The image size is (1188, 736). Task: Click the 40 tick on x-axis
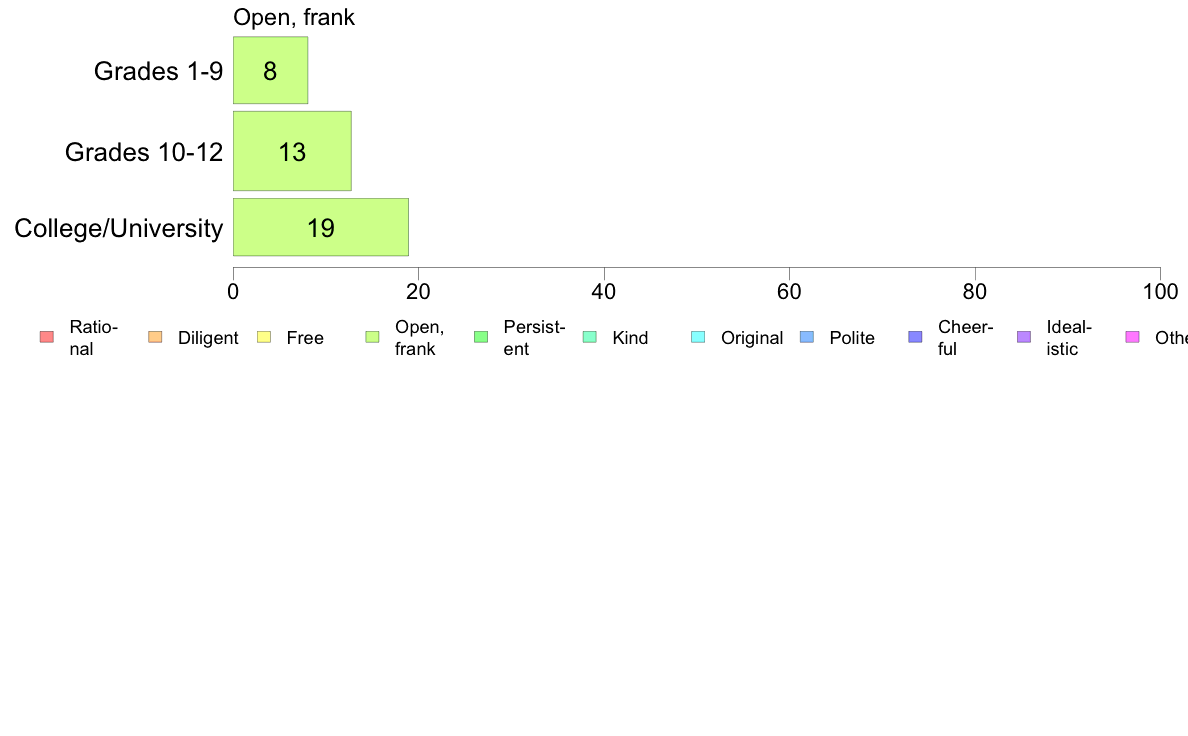603,292
